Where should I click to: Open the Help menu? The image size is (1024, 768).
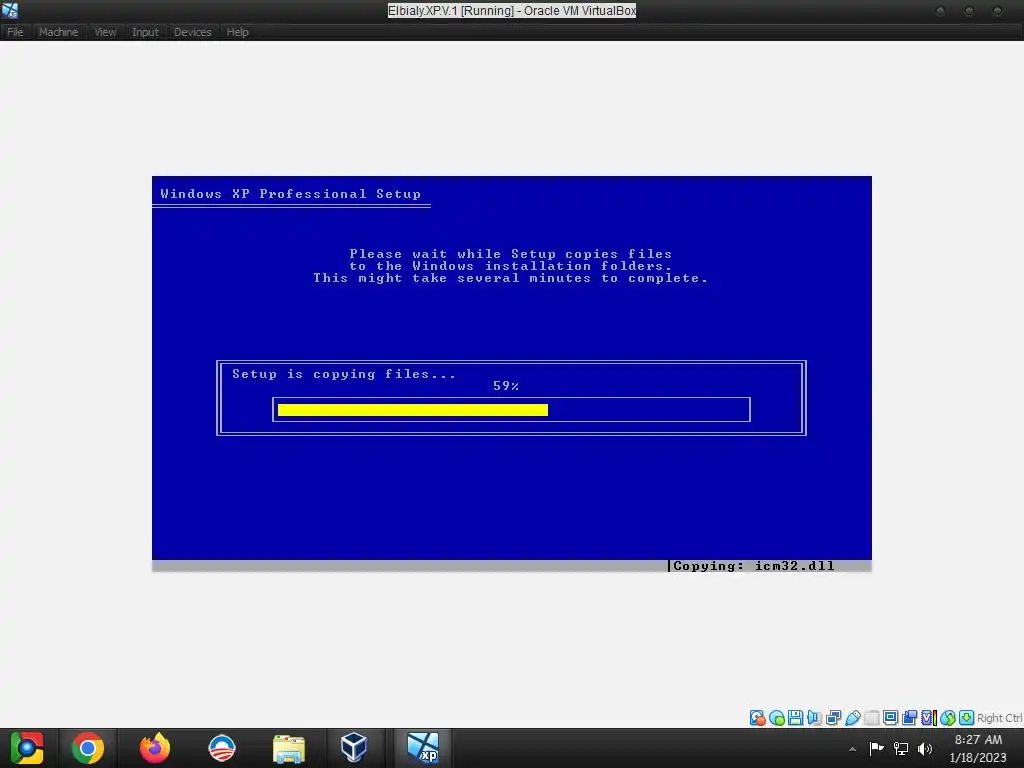coord(238,32)
